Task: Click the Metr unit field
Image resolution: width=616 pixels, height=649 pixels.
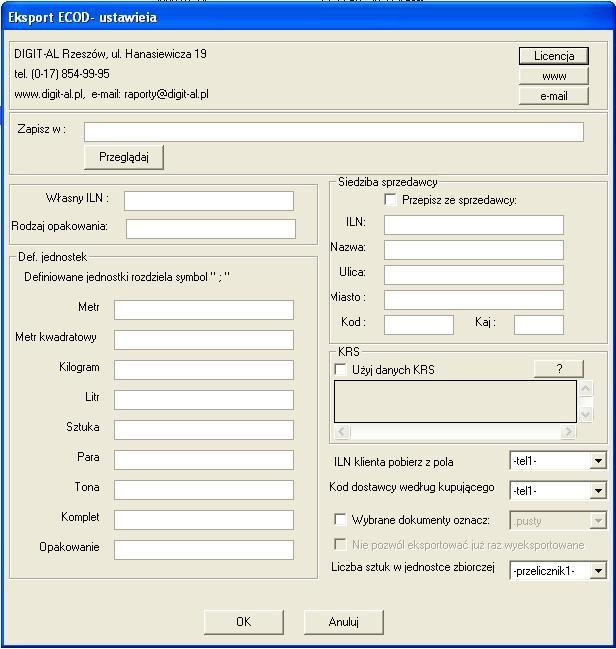Action: 204,310
